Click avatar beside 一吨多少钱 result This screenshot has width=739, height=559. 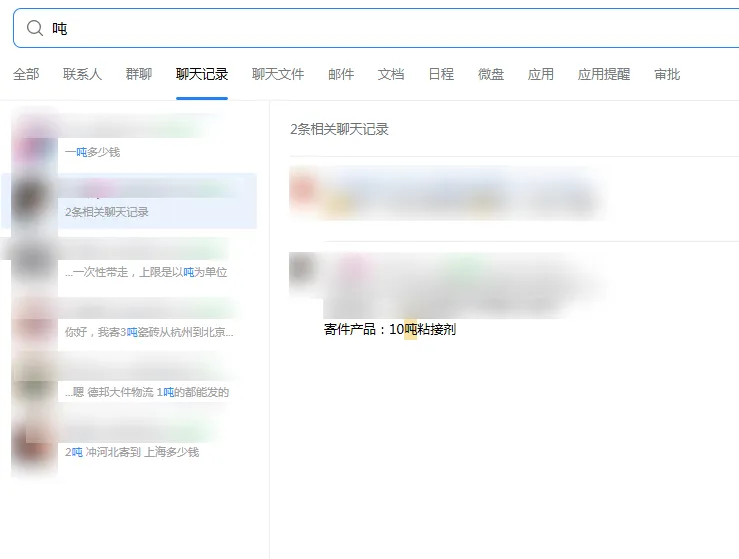(34, 144)
